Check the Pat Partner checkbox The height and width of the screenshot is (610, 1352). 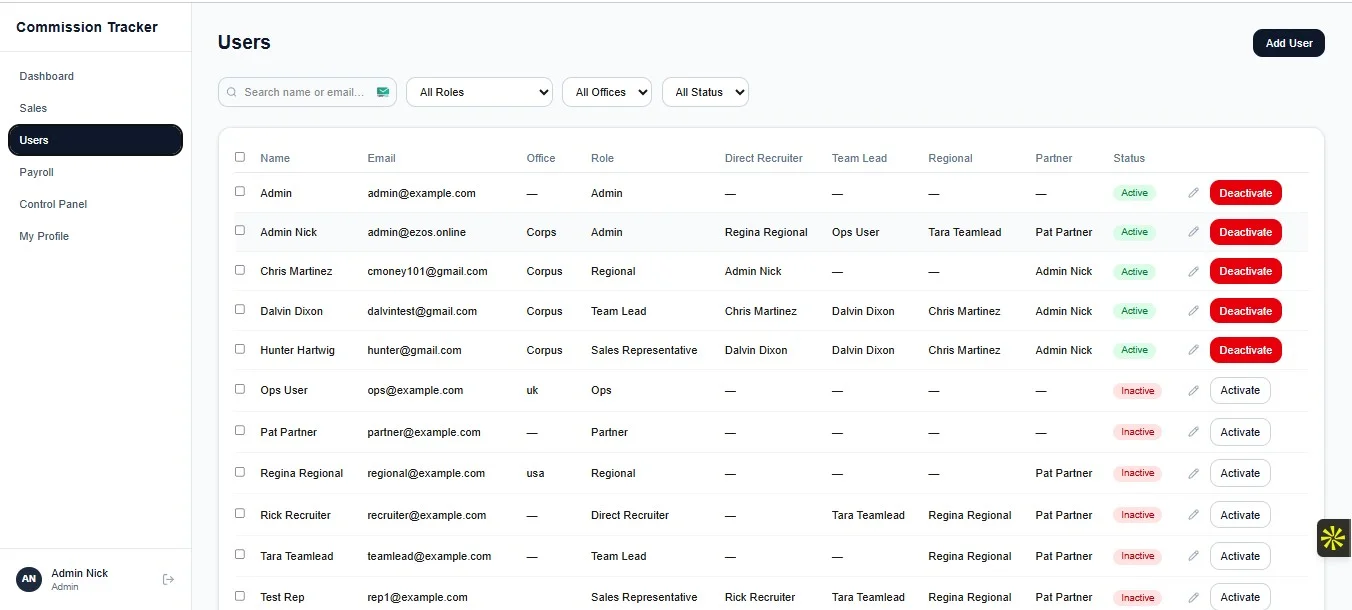(x=240, y=430)
